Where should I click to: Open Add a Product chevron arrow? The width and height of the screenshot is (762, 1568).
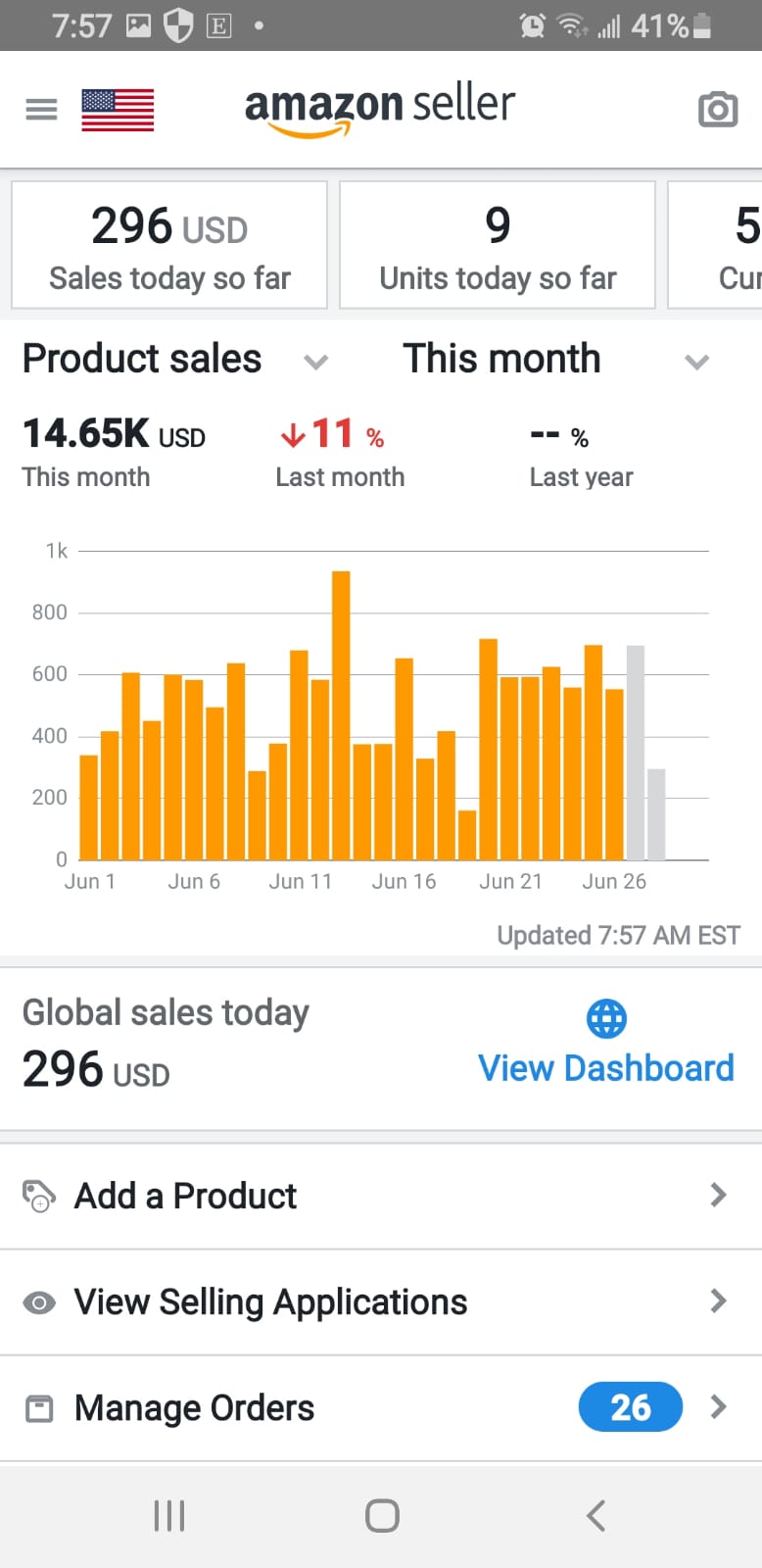coord(718,1195)
